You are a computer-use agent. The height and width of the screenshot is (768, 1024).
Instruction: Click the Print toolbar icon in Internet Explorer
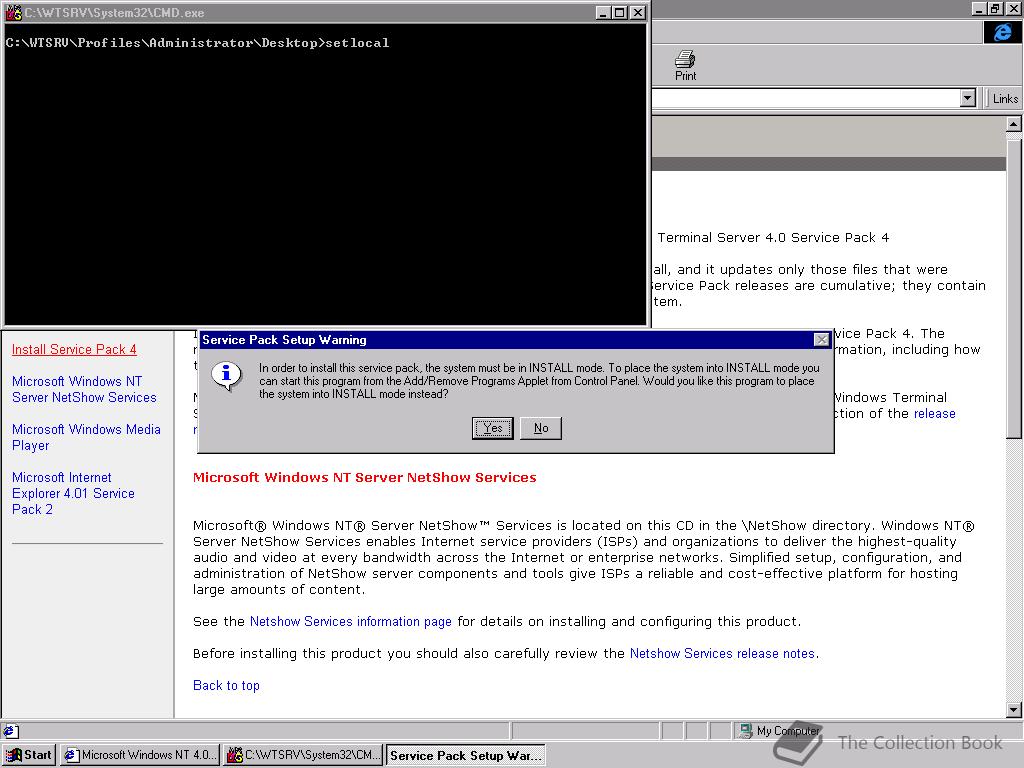(685, 65)
